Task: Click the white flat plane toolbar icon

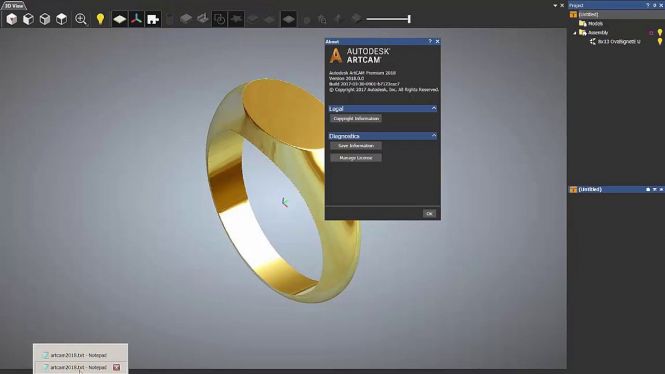Action: click(x=120, y=19)
